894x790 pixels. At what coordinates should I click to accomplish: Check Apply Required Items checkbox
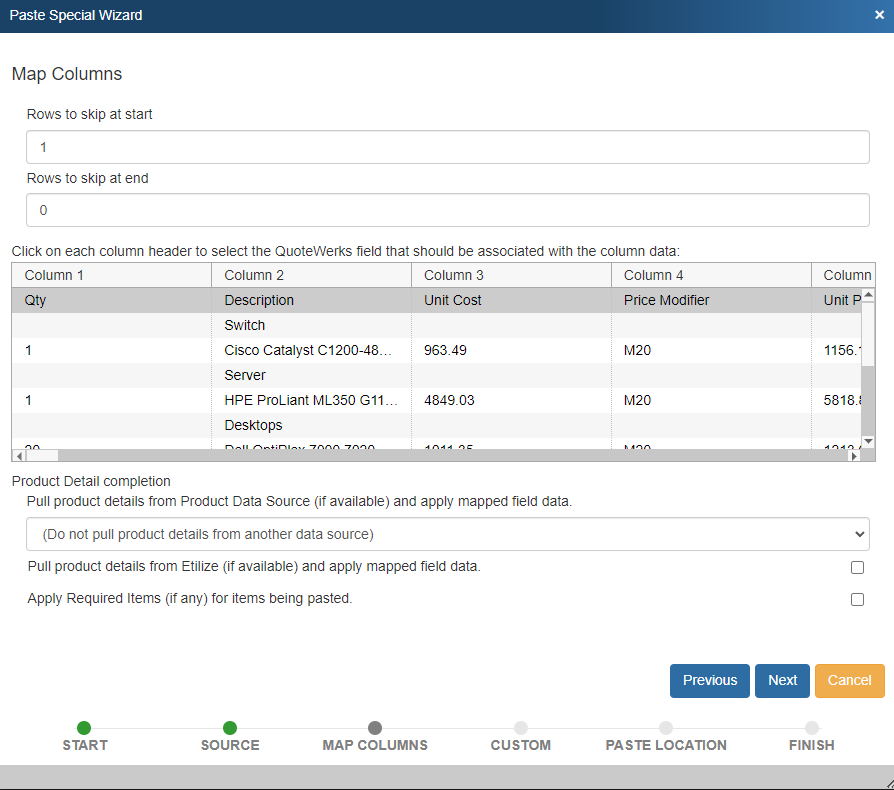[857, 600]
